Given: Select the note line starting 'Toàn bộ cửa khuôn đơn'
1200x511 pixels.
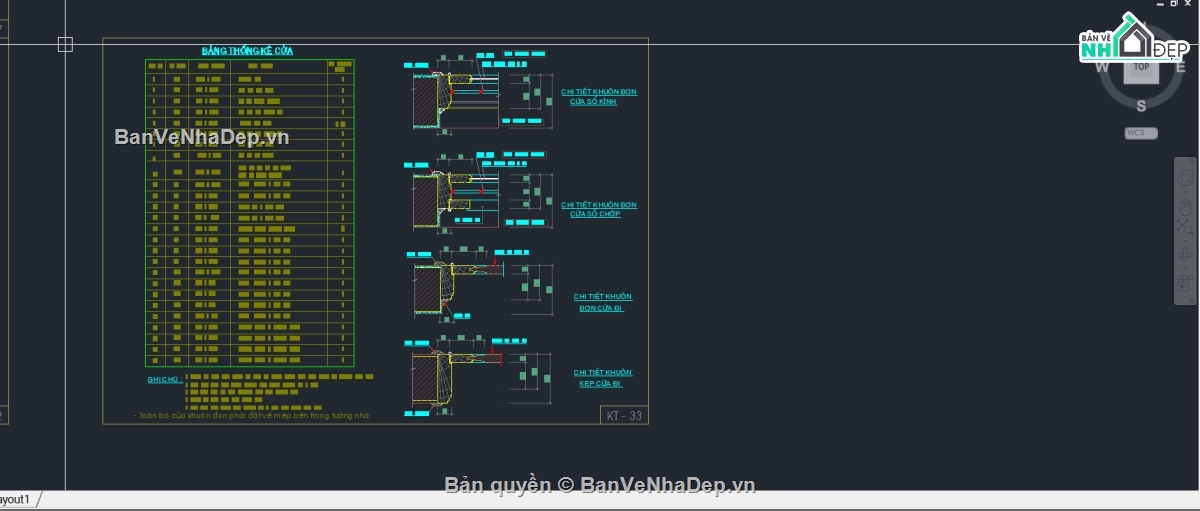Looking at the screenshot, I should click(252, 415).
